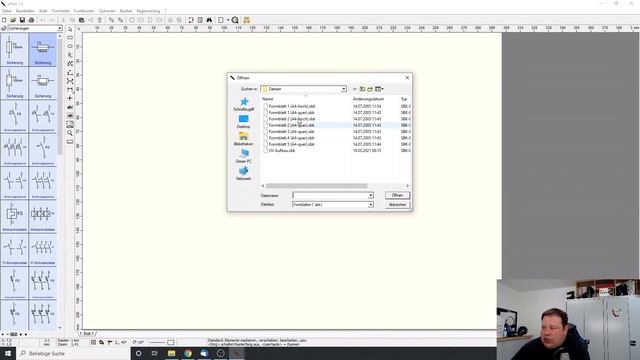Click the binoculars search toolbar icon
The height and width of the screenshot is (360, 640).
coord(209,20)
